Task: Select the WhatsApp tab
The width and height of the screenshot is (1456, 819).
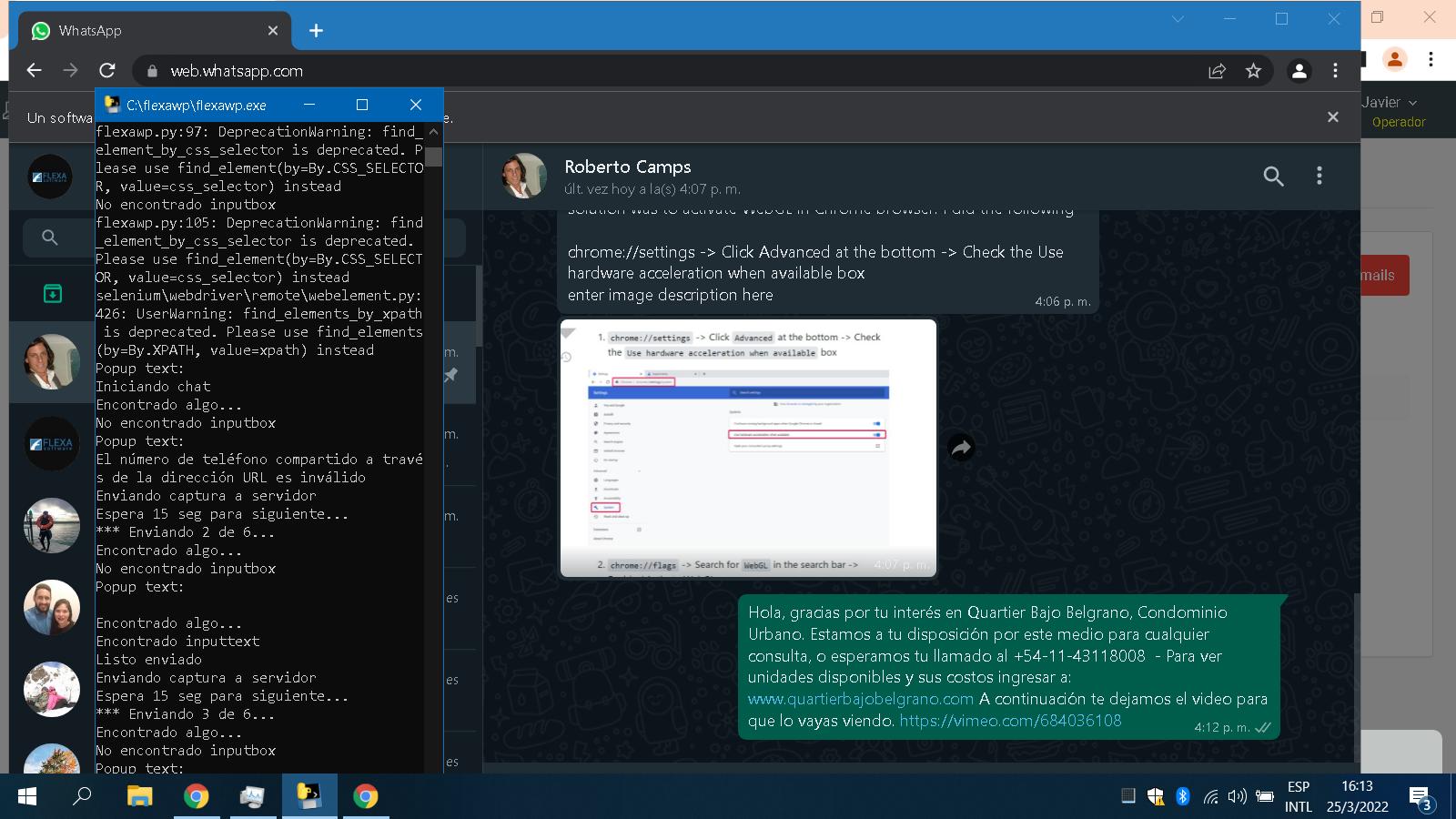Action: tap(153, 31)
